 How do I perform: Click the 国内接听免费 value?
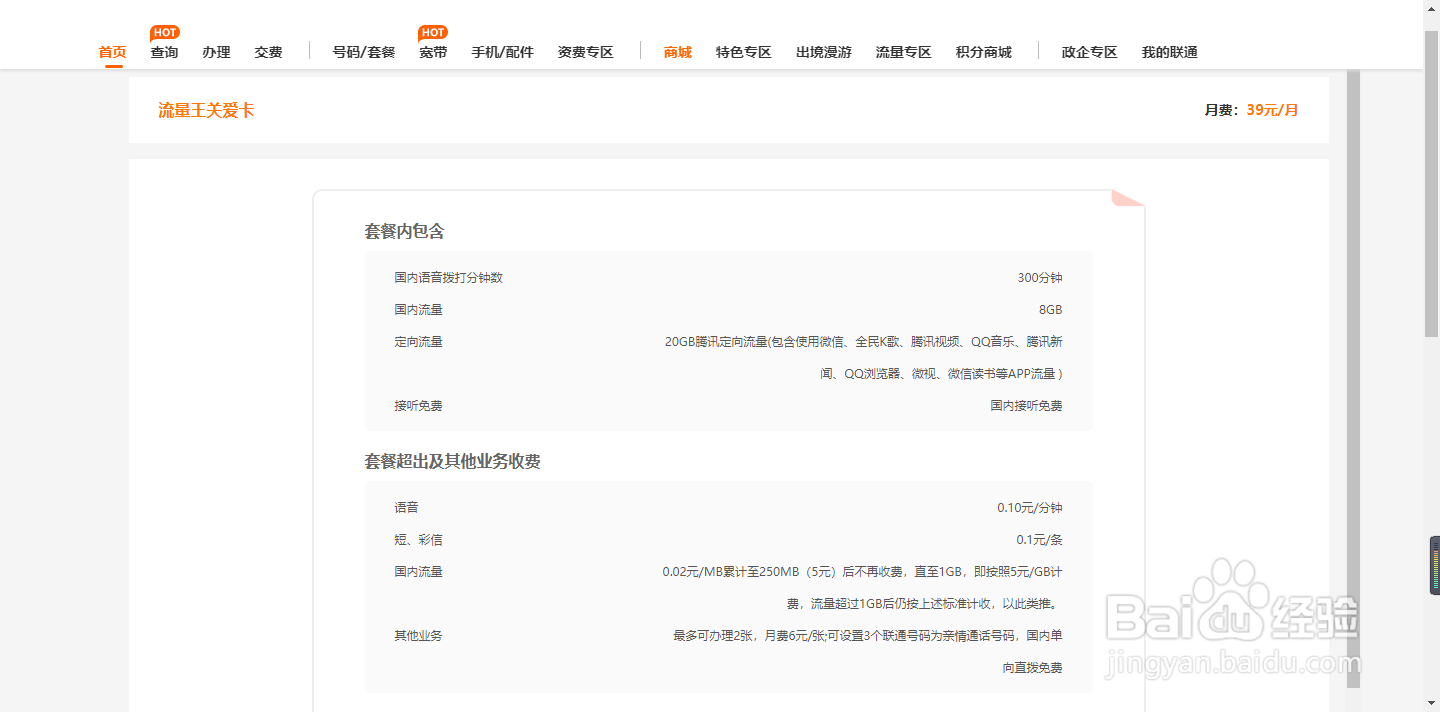[x=1027, y=406]
